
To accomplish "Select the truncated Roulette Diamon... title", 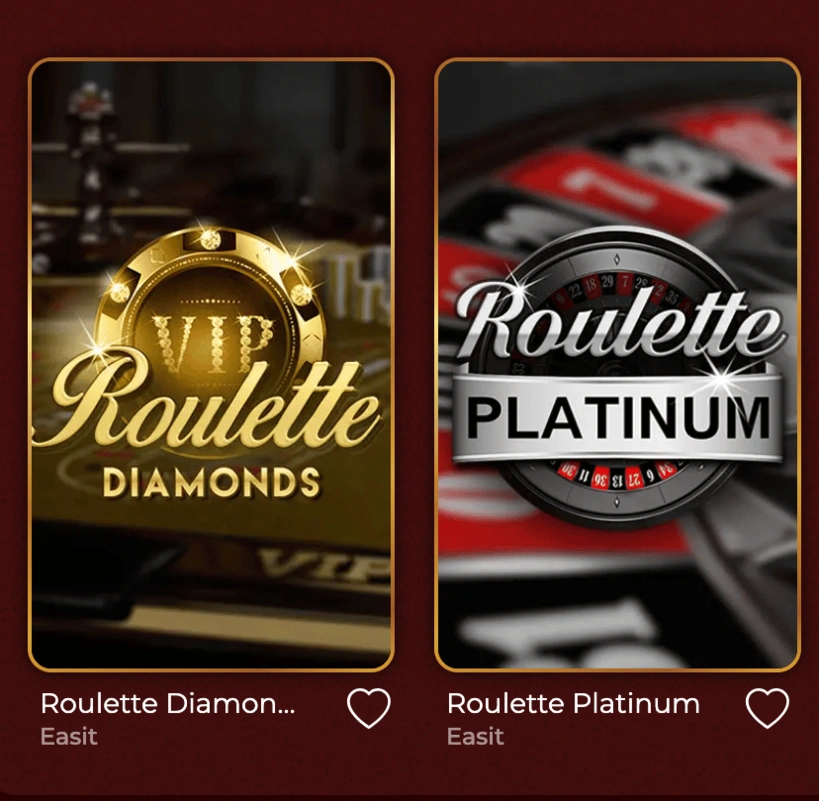I will 168,703.
